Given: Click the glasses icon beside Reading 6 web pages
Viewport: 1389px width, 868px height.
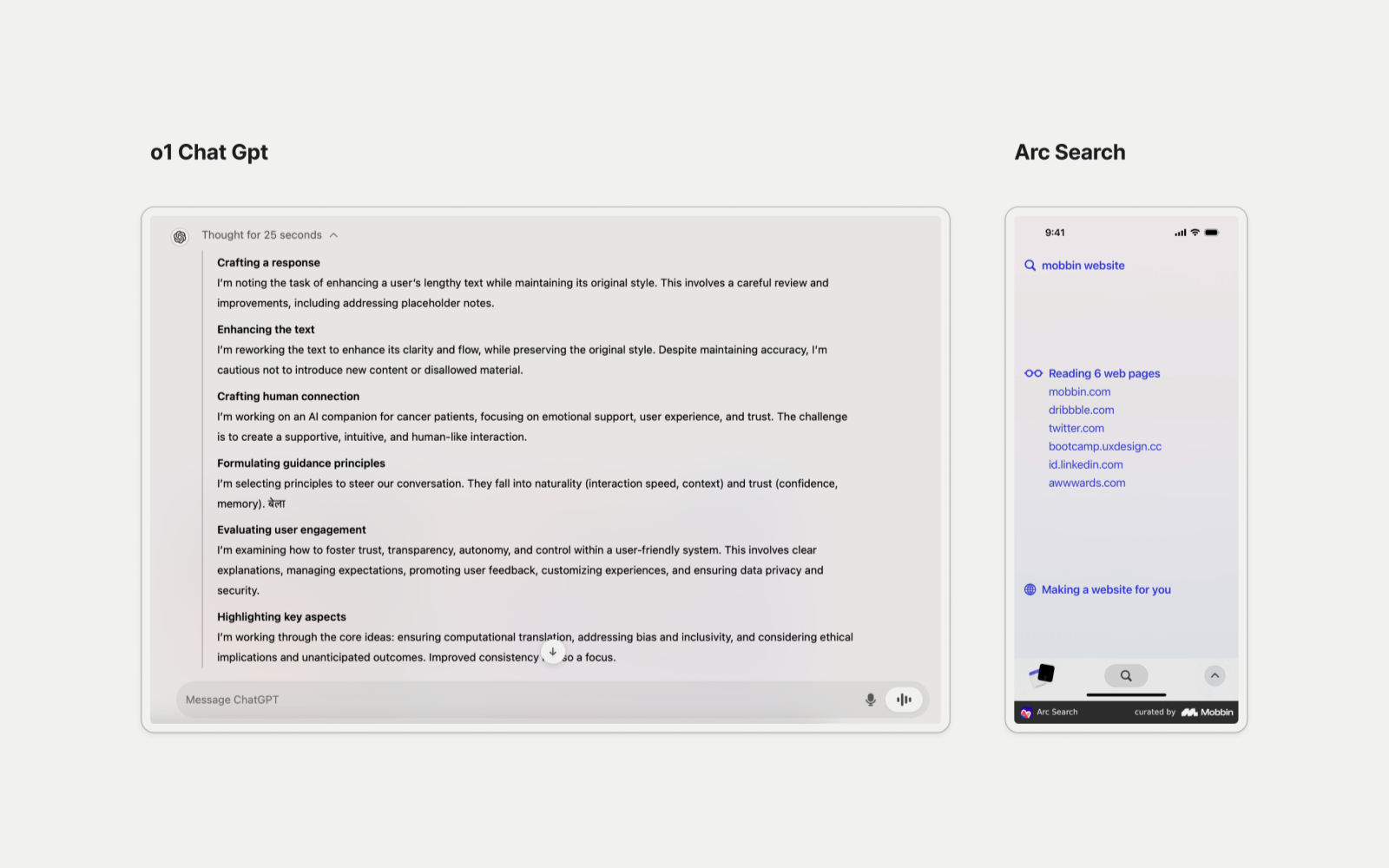Looking at the screenshot, I should pos(1033,373).
